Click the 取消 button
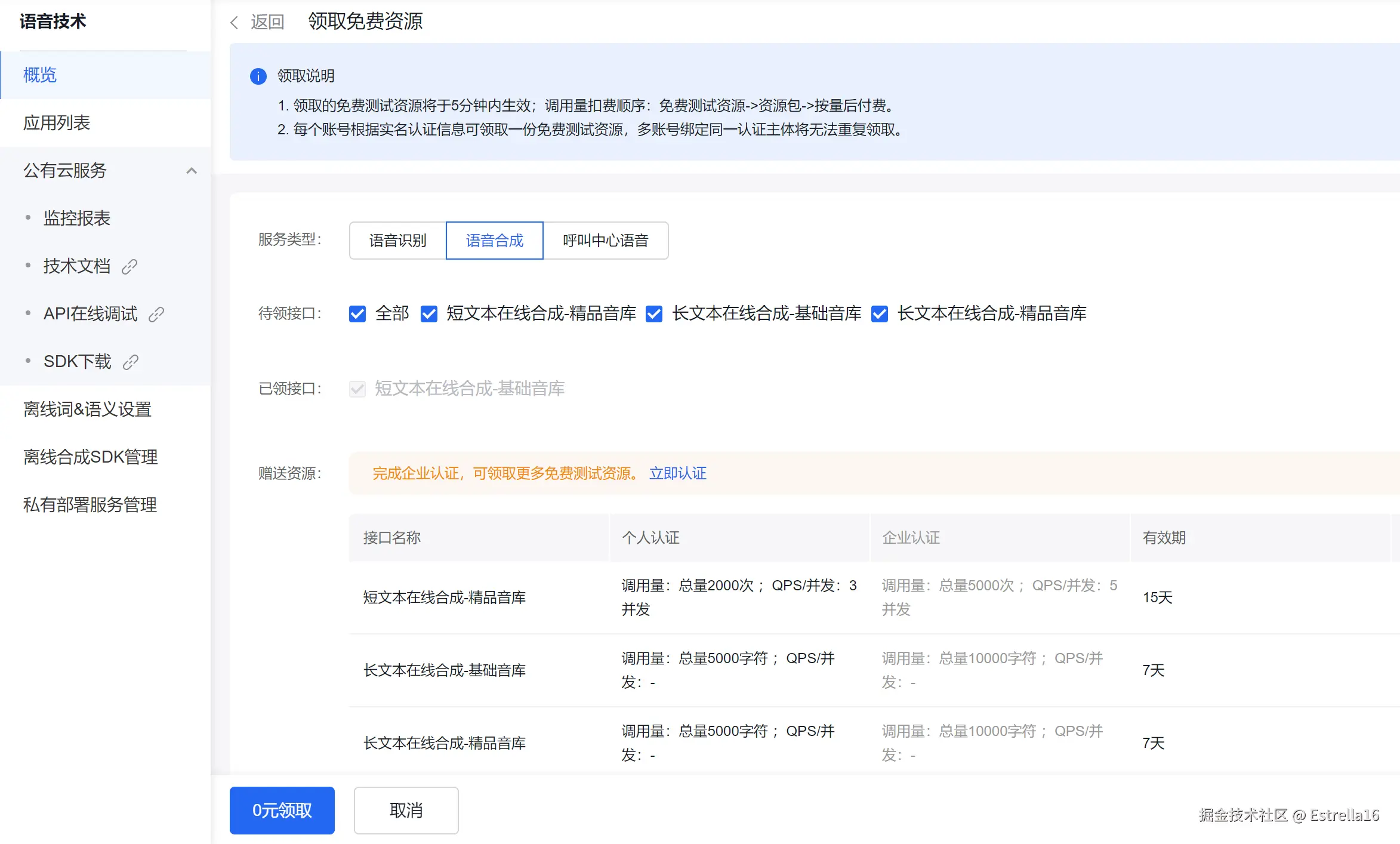The height and width of the screenshot is (844, 1400). pos(406,810)
